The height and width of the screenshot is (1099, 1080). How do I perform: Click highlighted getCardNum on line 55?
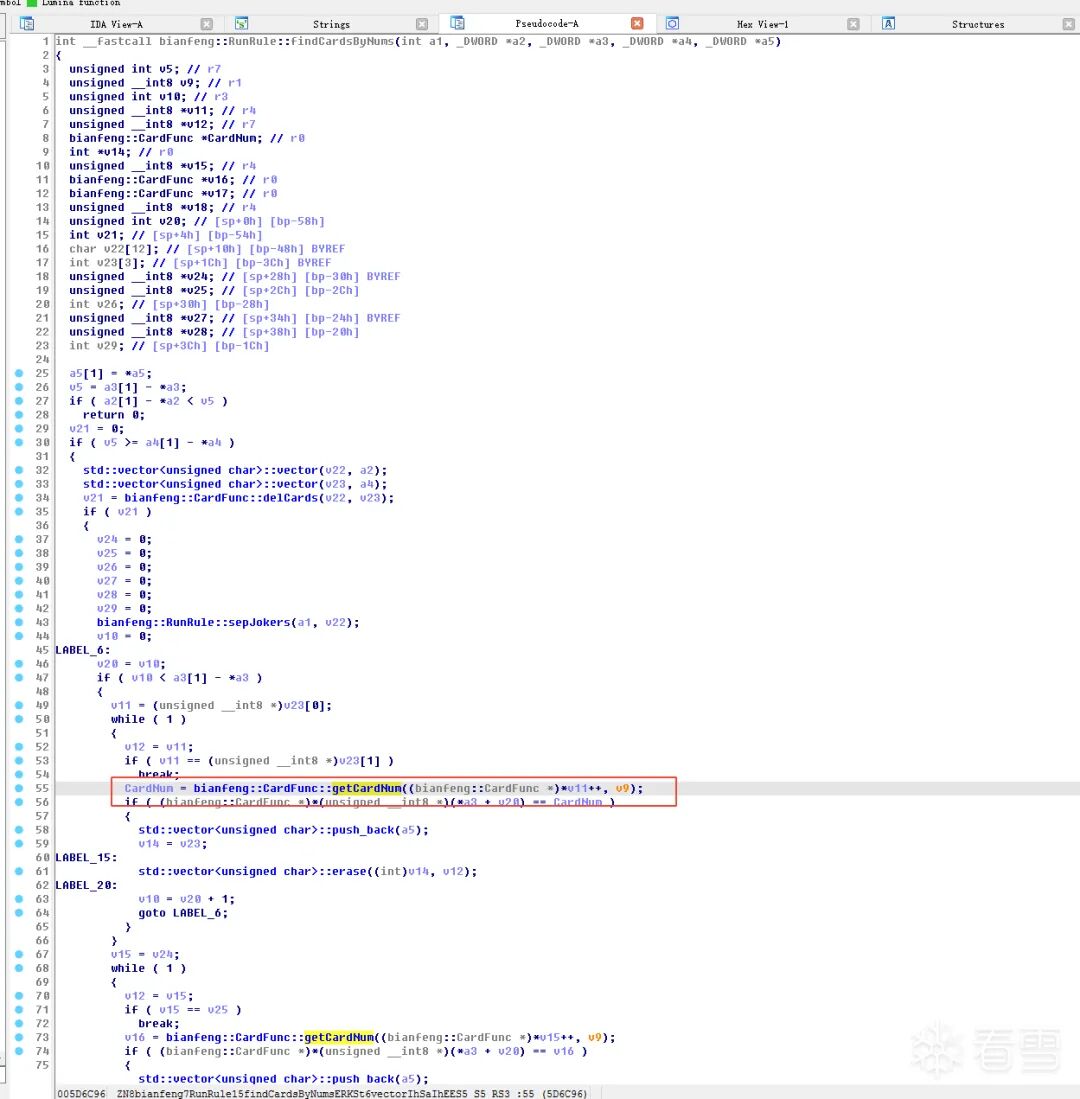[x=366, y=788]
